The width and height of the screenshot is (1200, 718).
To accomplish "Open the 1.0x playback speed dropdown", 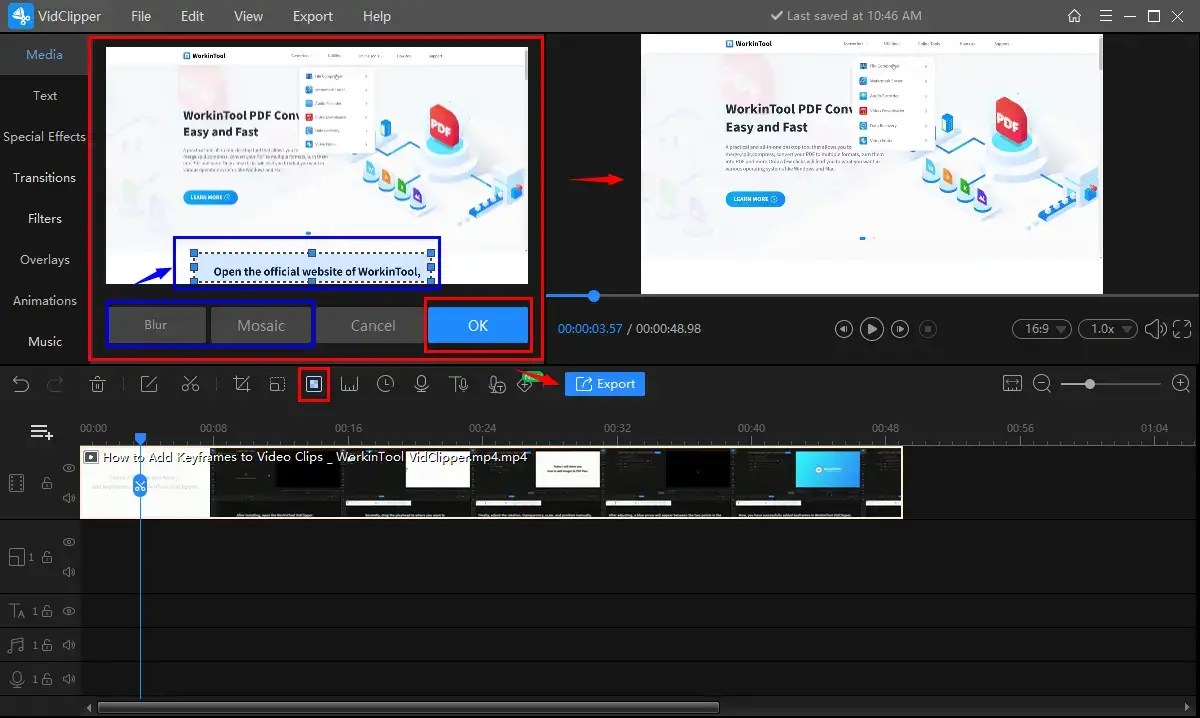I will (1107, 328).
